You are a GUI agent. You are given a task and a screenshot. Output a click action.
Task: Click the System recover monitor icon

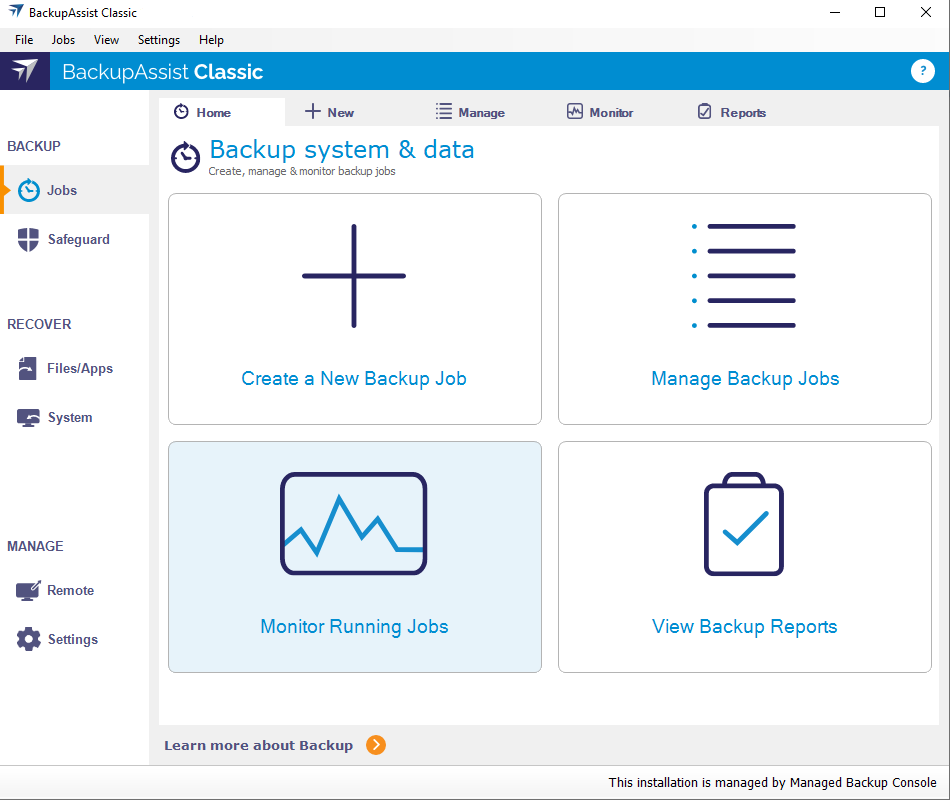tap(28, 418)
